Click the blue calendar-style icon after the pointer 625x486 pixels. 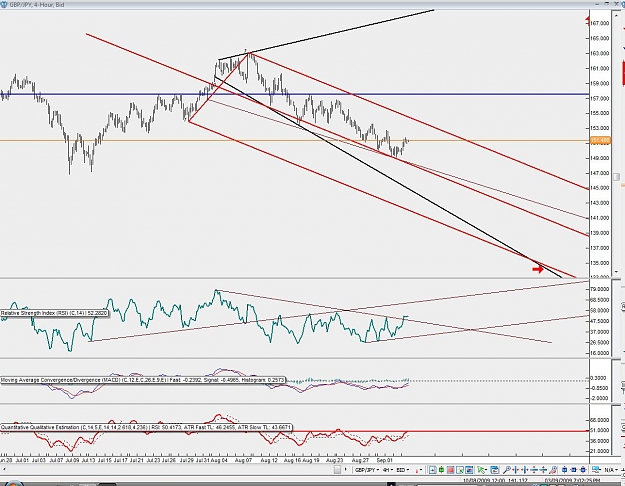coord(494,470)
